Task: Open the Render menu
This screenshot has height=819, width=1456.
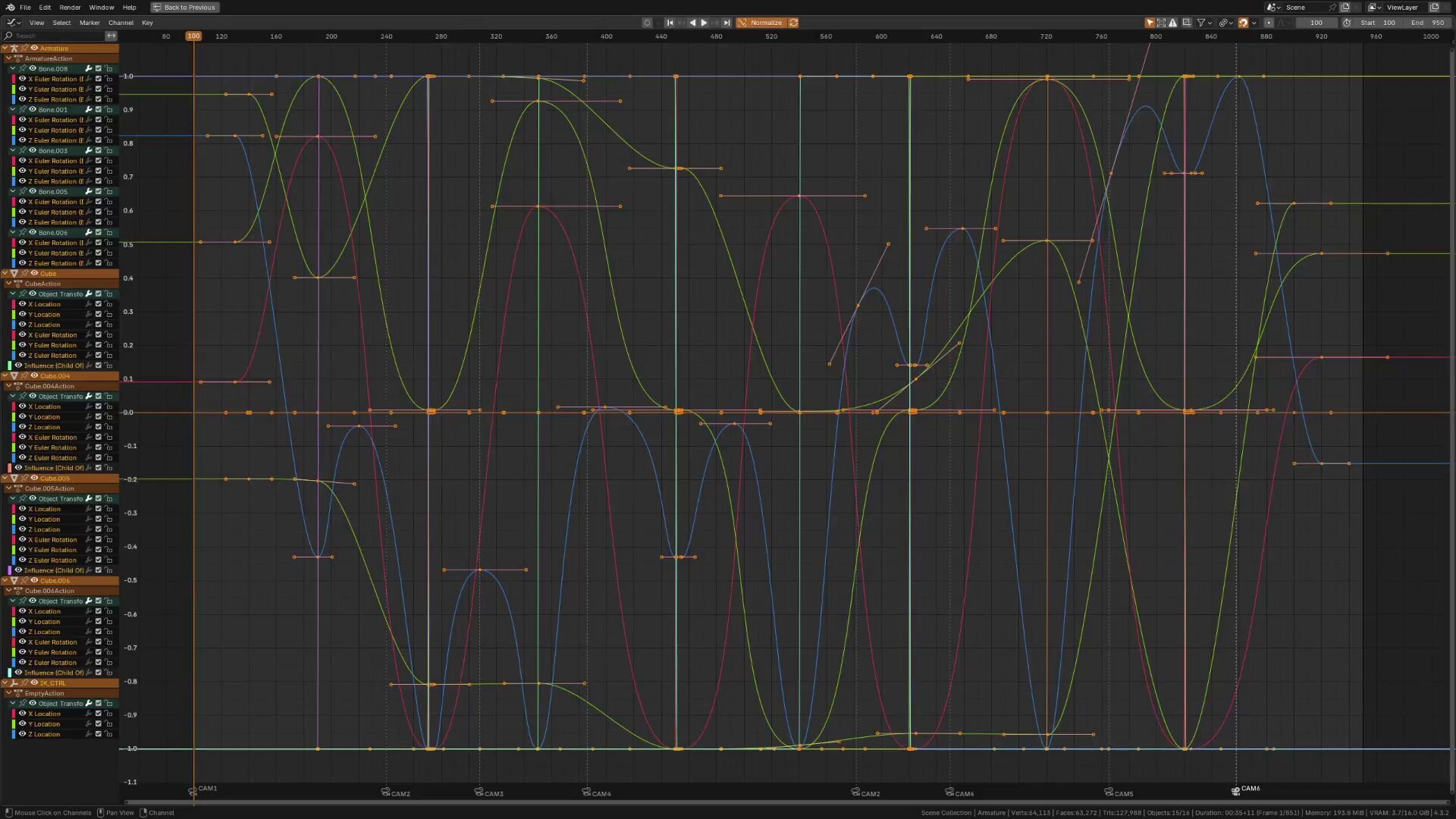Action: tap(70, 8)
